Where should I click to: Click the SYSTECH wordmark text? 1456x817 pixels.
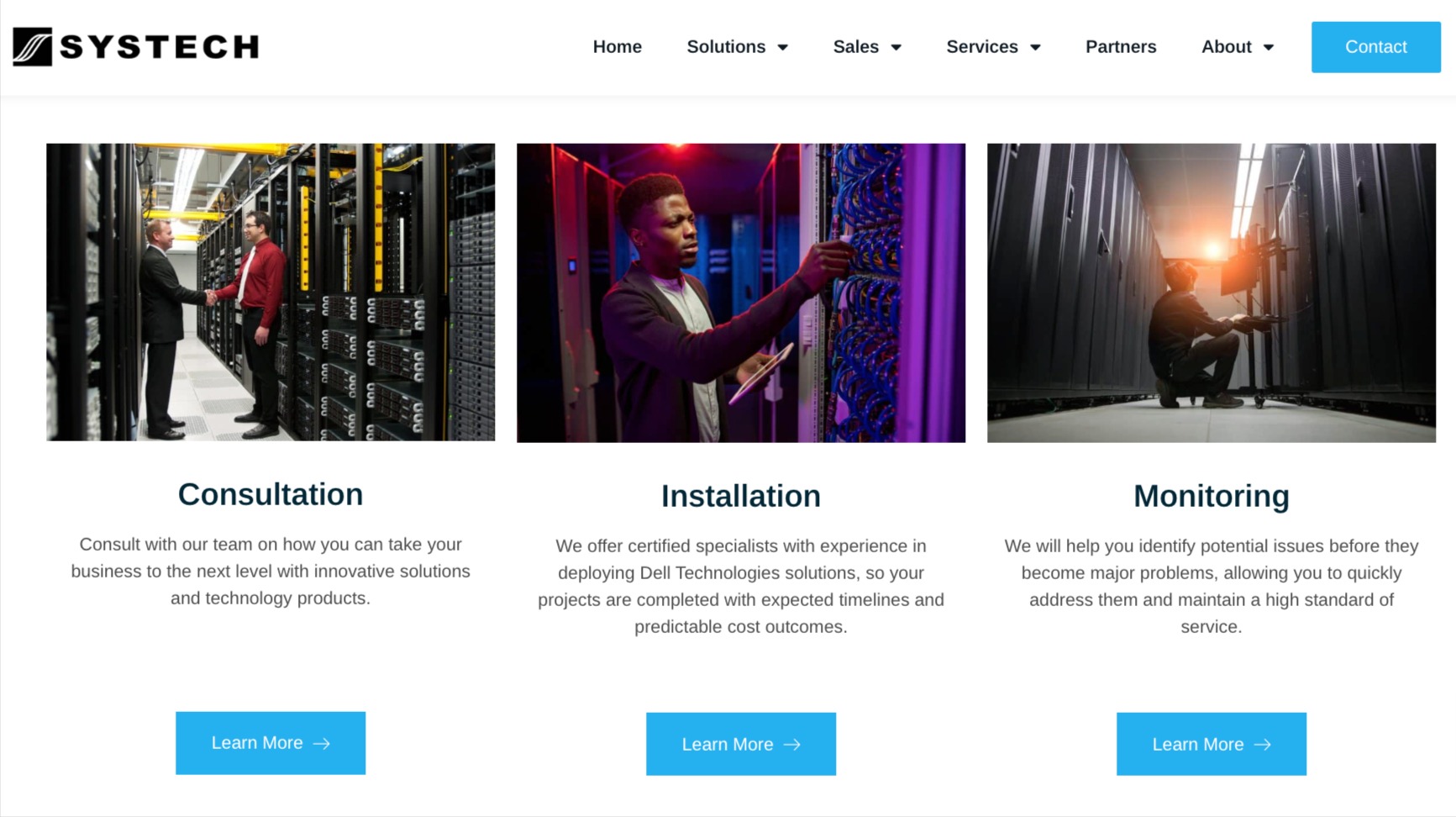[x=160, y=47]
